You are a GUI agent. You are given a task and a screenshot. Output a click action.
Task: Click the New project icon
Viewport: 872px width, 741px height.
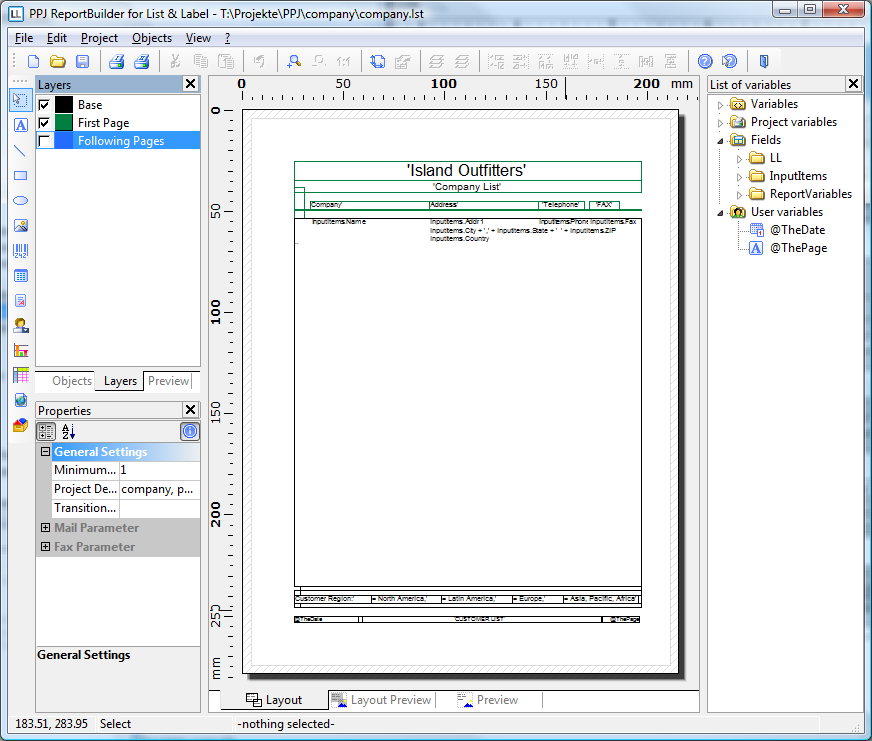(x=33, y=61)
